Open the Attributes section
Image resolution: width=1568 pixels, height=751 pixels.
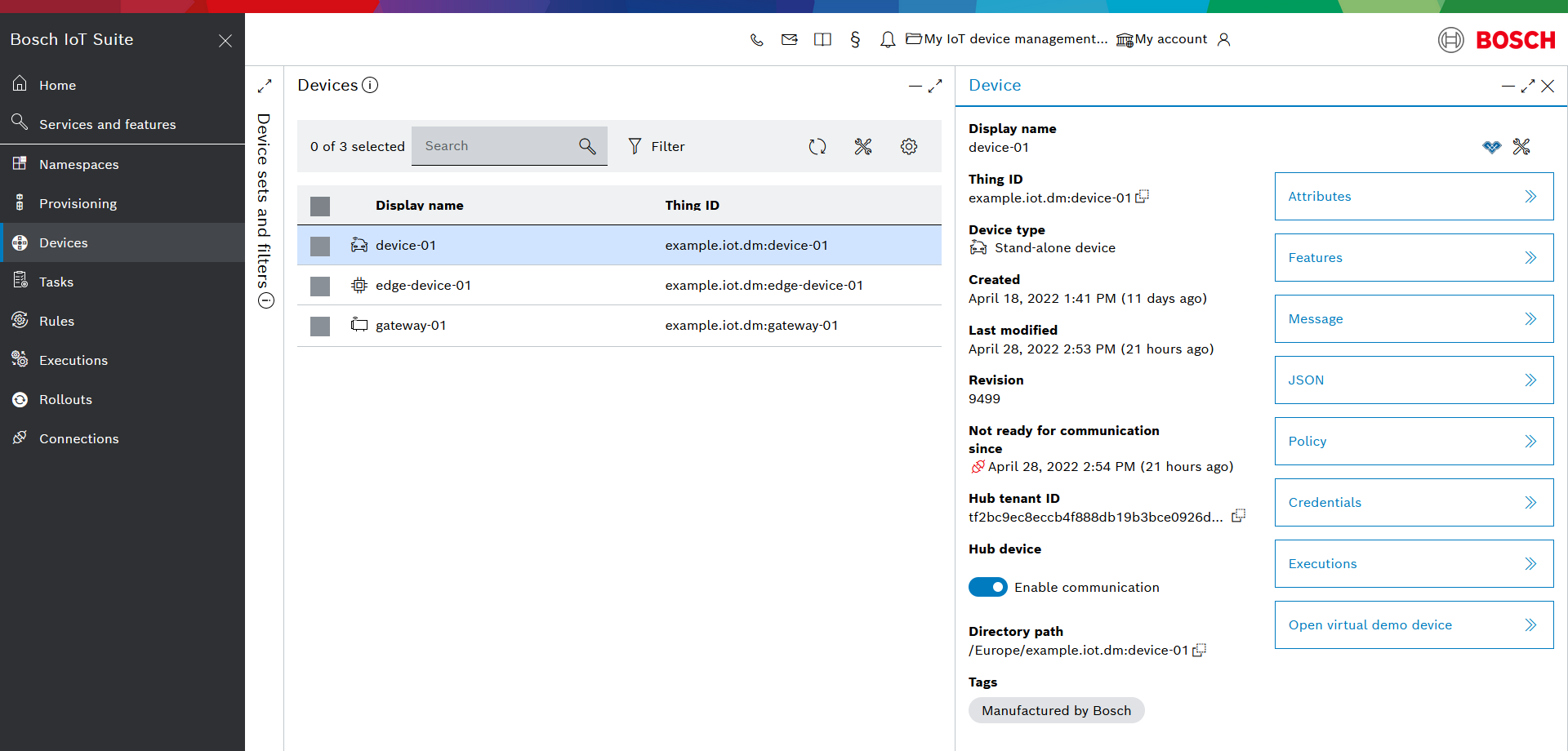tap(1414, 196)
